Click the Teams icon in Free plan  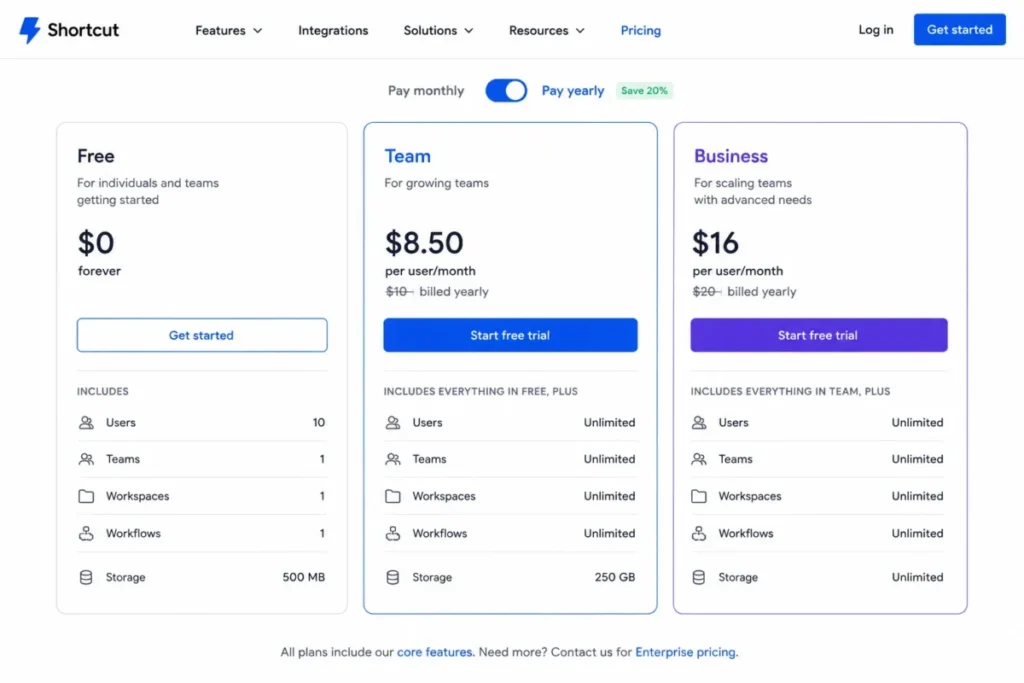[86, 459]
